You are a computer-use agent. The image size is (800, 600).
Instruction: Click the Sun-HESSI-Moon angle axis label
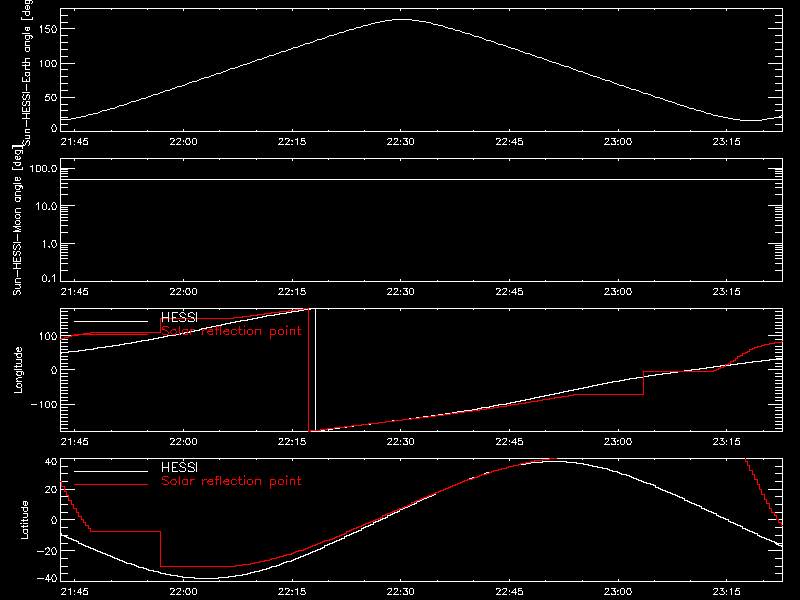17,220
